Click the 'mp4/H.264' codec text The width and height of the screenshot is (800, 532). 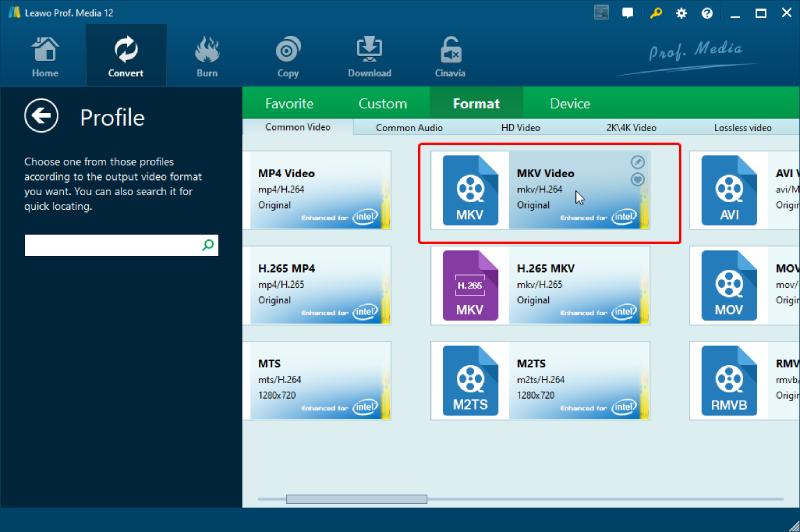(x=281, y=189)
